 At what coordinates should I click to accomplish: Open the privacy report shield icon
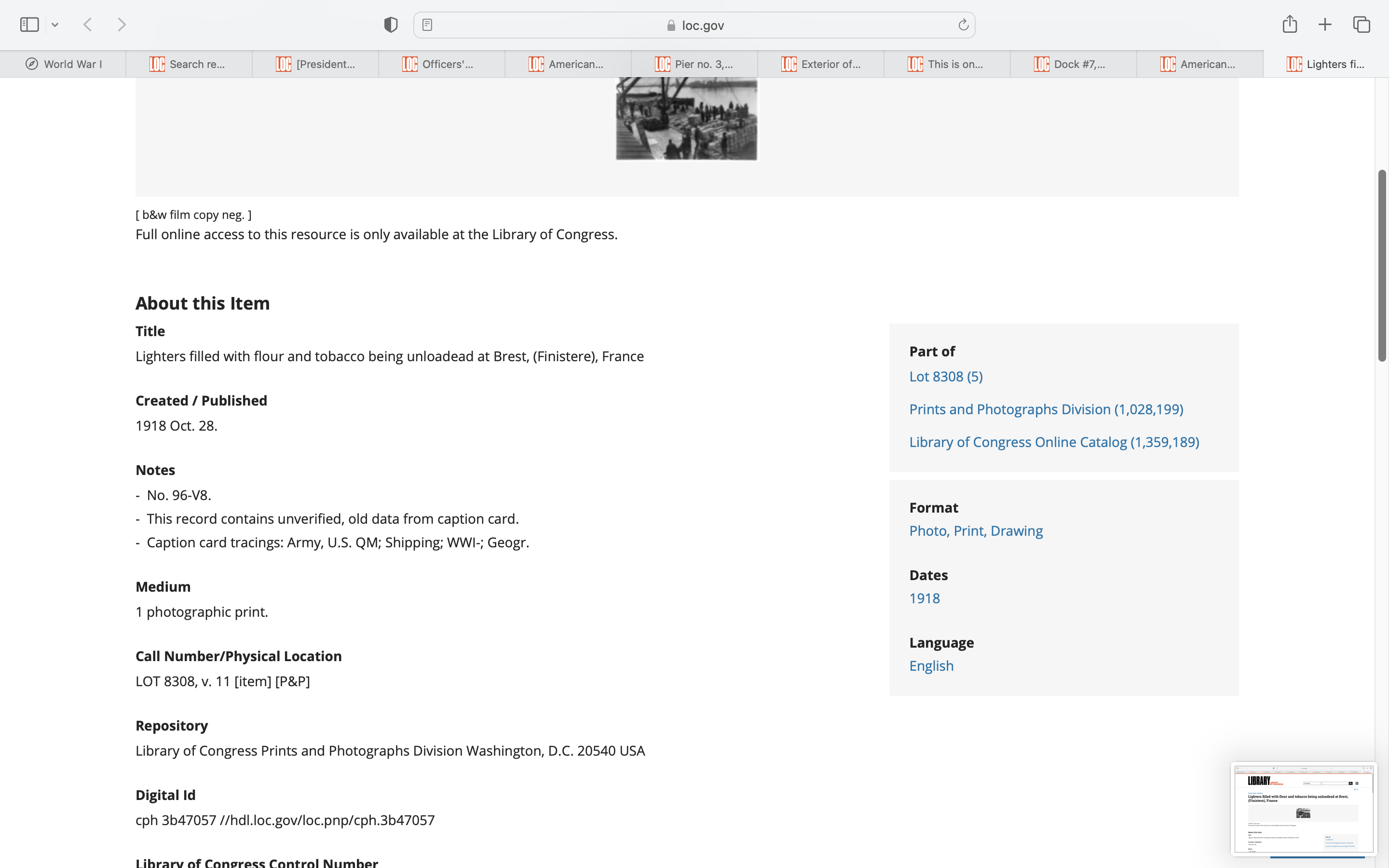tap(390, 25)
